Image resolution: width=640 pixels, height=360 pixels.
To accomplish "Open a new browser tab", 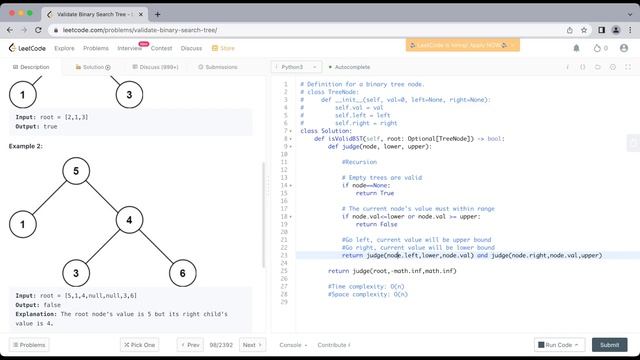I will tap(158, 14).
